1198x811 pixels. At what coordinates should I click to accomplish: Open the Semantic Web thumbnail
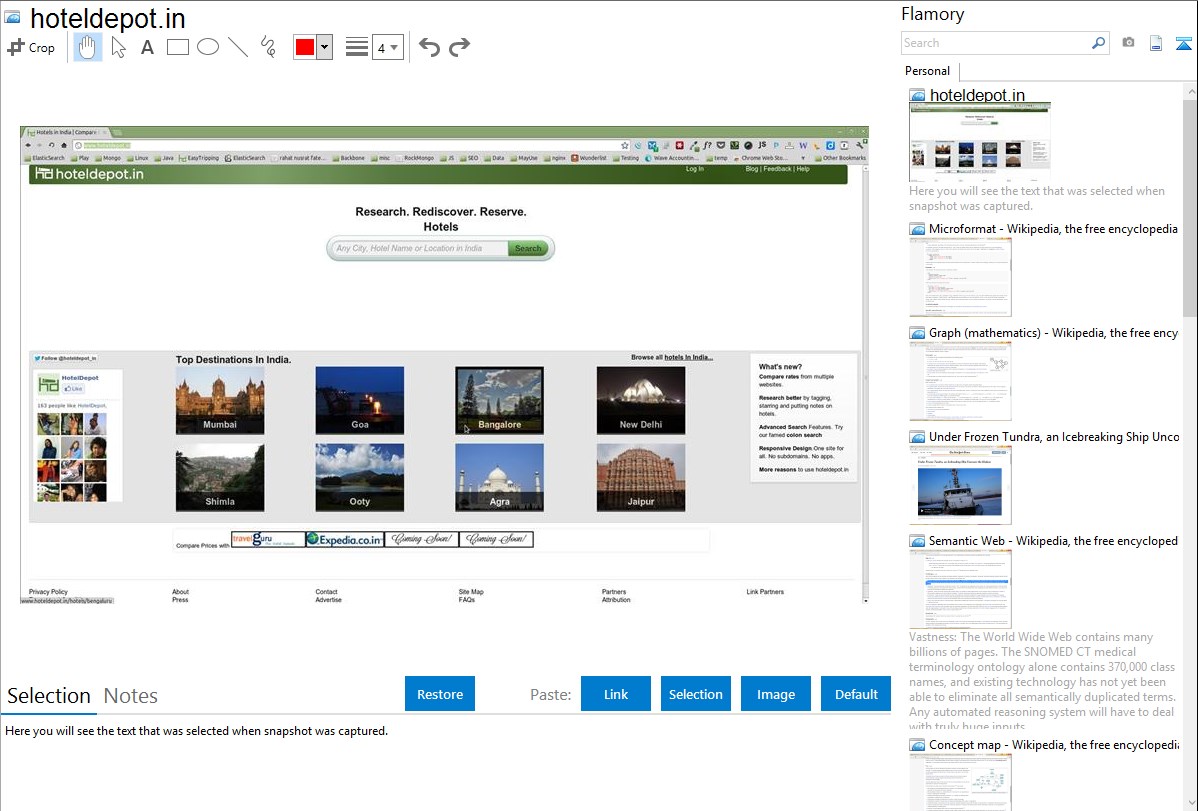click(960, 589)
